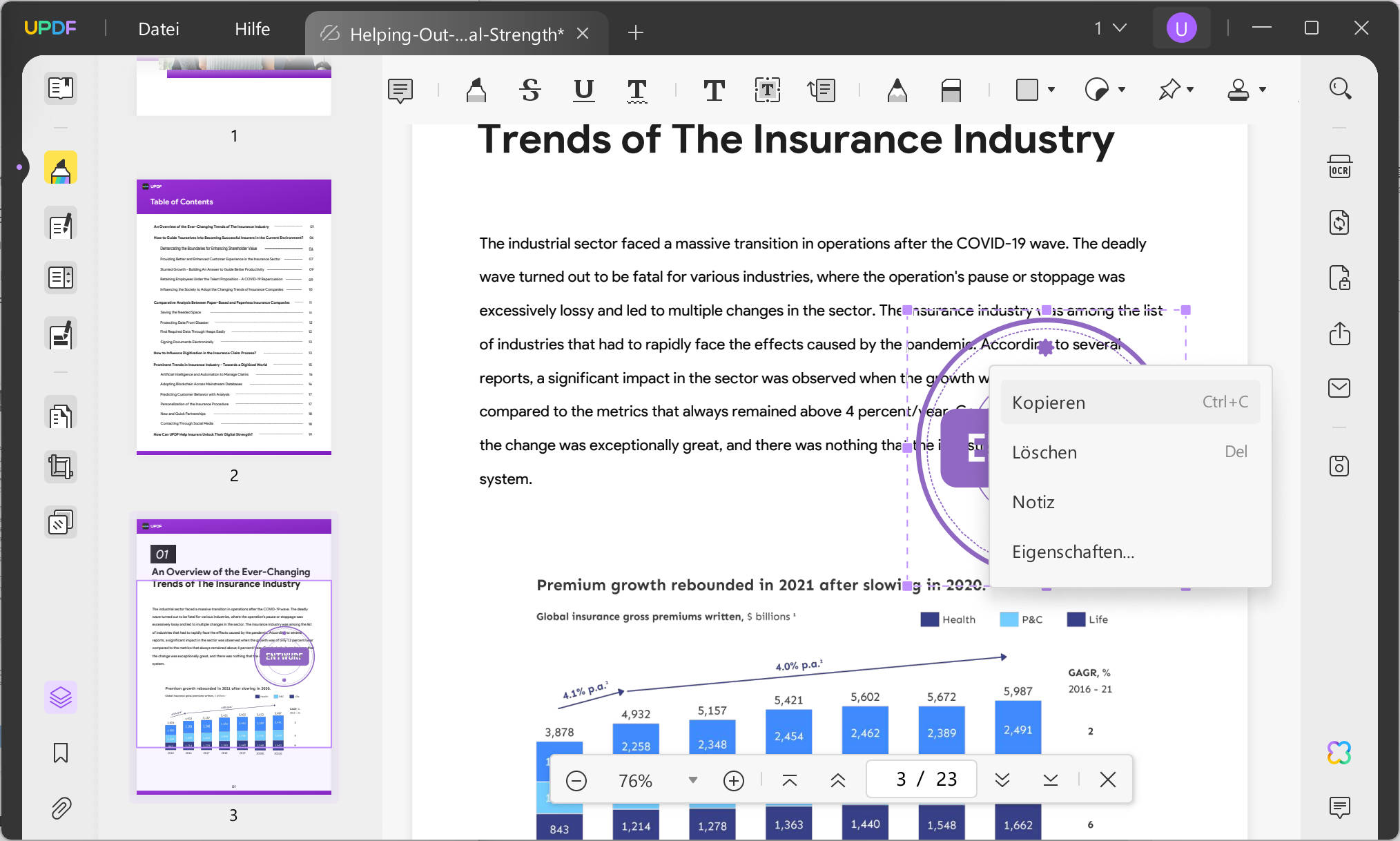Click the text box tool

tap(767, 90)
